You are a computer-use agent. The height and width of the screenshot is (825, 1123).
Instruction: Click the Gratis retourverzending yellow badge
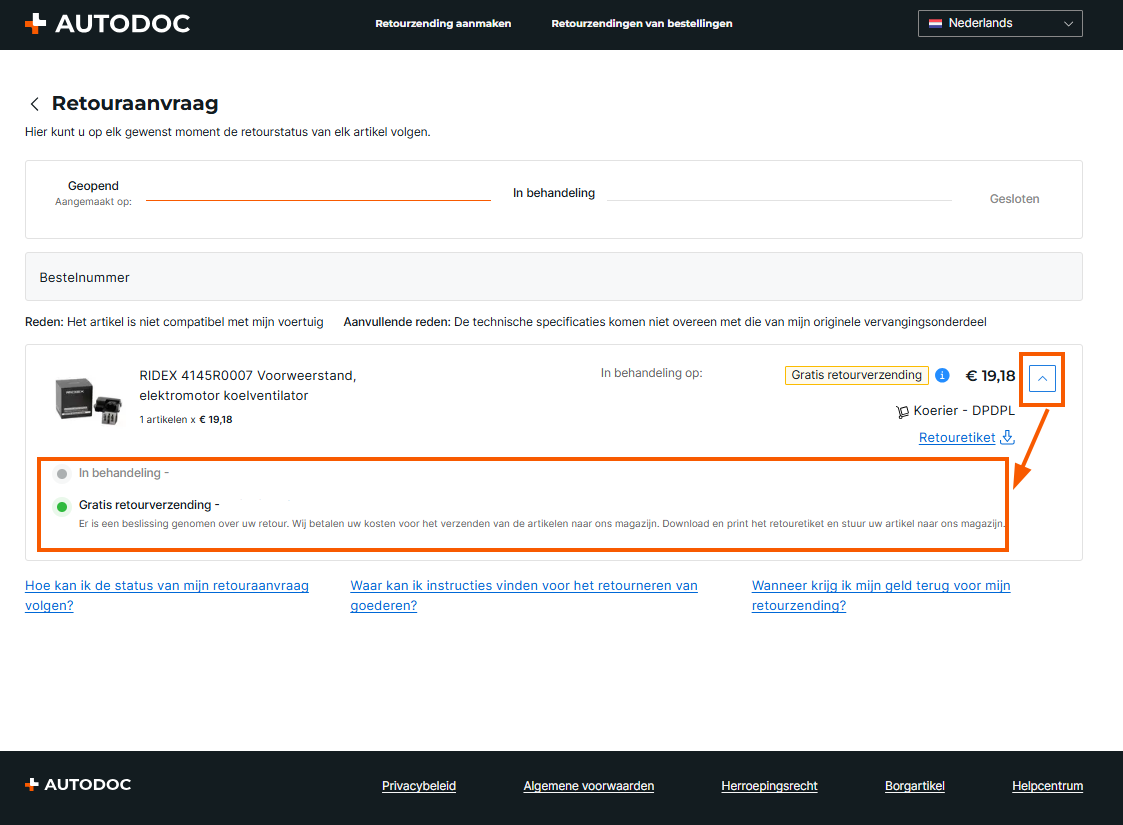pos(857,375)
